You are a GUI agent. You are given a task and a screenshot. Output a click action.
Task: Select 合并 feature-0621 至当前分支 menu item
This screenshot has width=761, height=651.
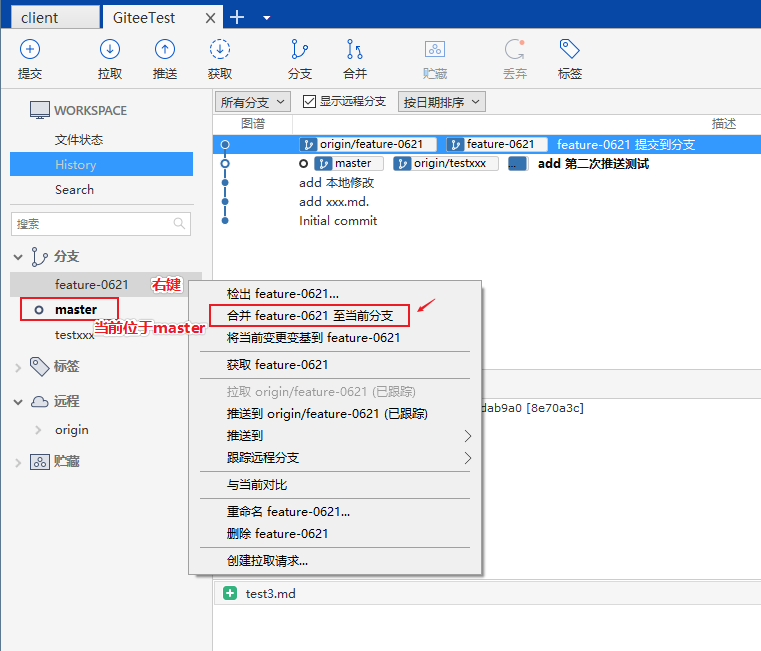click(x=310, y=316)
